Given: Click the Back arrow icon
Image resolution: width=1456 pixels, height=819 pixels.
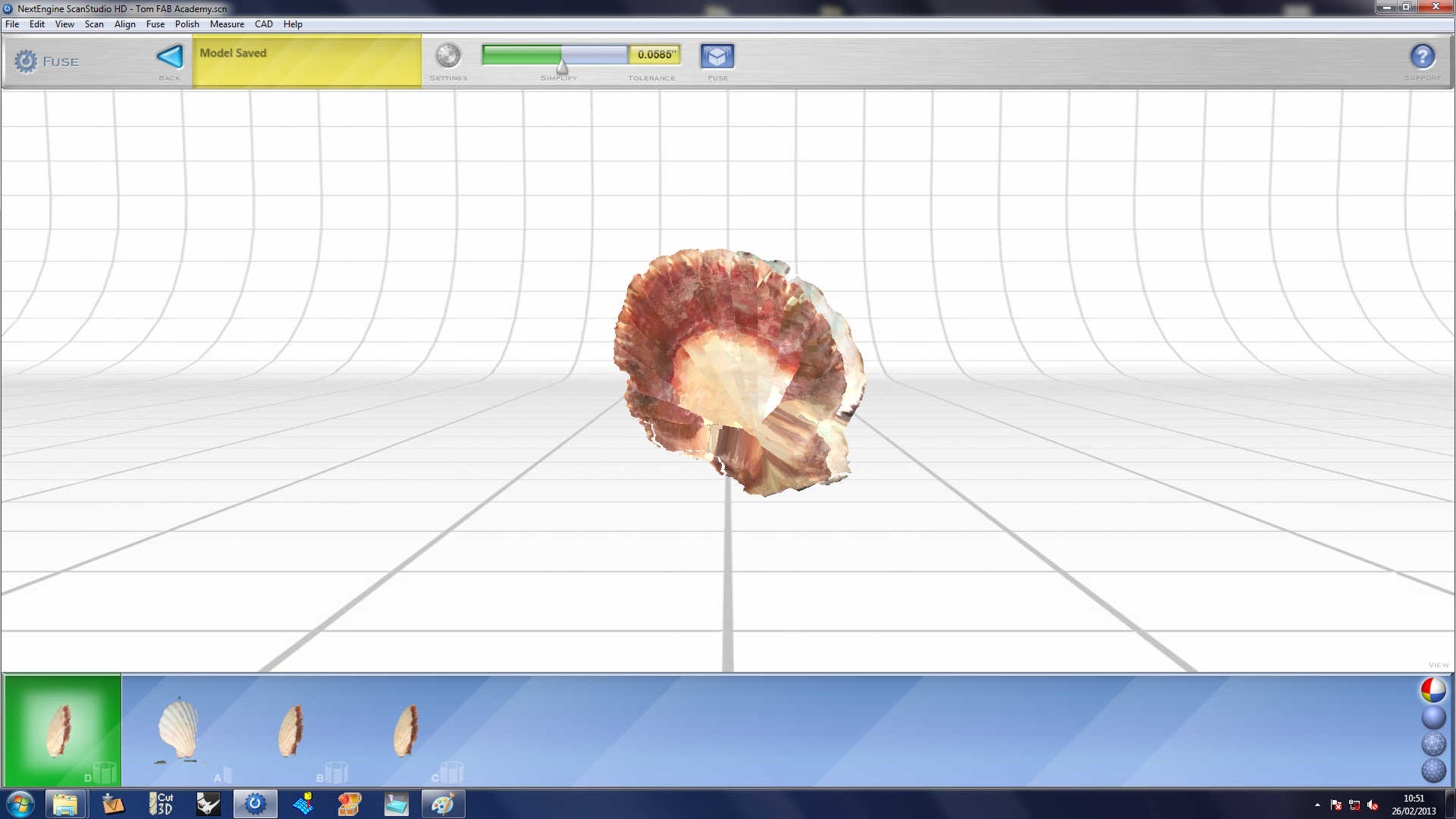Looking at the screenshot, I should click(170, 57).
